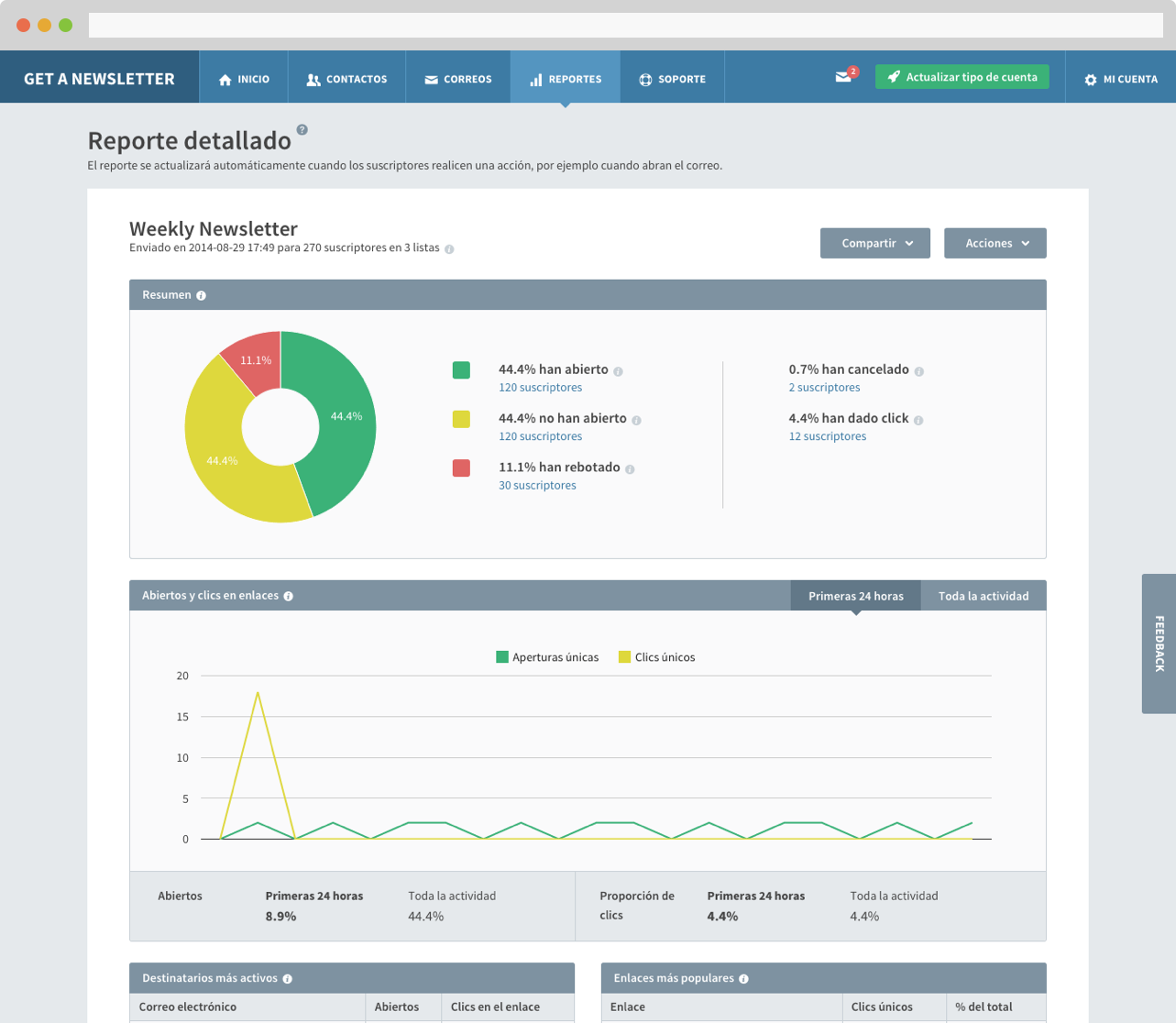Click the mail notifications envelope icon
The width and height of the screenshot is (1176, 1023).
point(843,77)
